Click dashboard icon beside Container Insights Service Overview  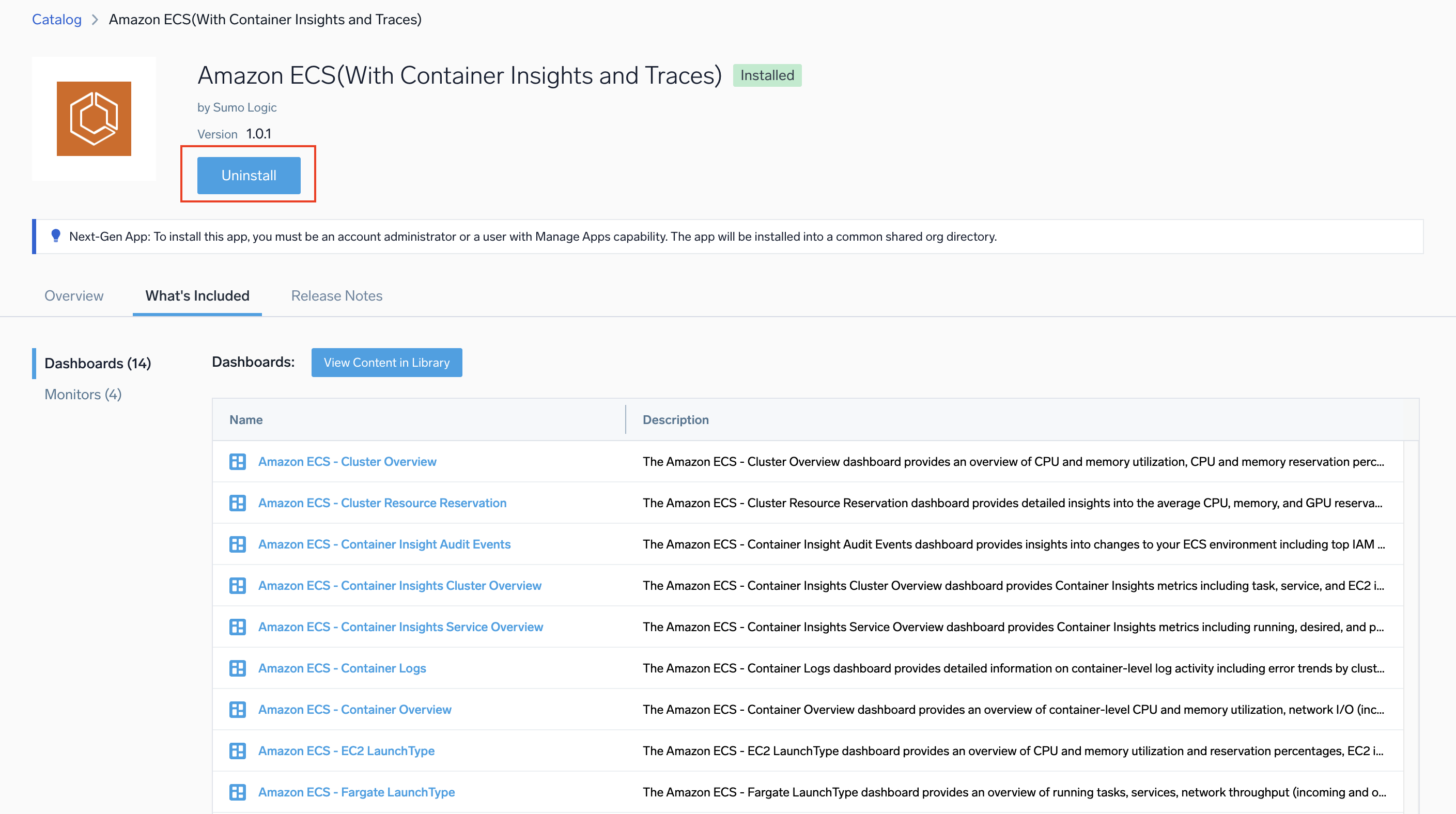[x=237, y=627]
